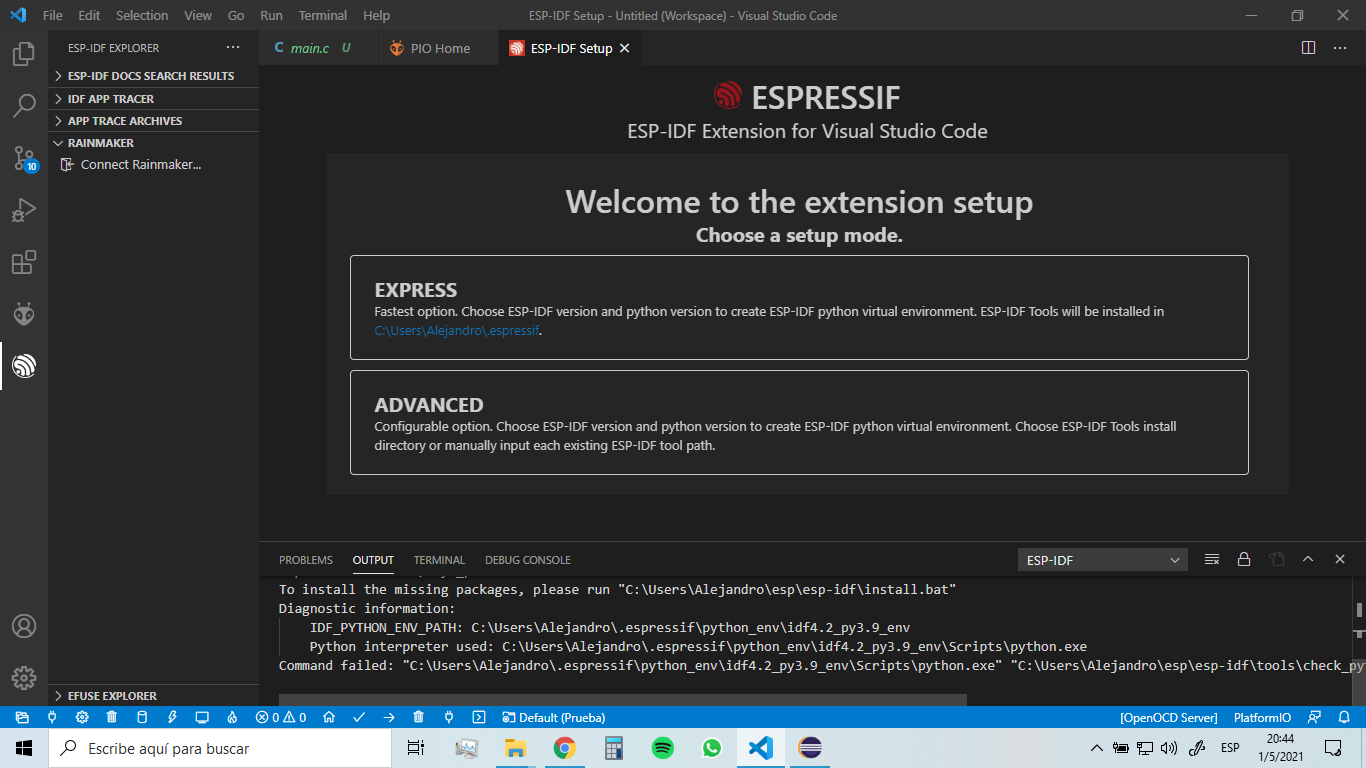Clean the build with the trash icon
Screen dimensions: 1366x768
point(417,717)
